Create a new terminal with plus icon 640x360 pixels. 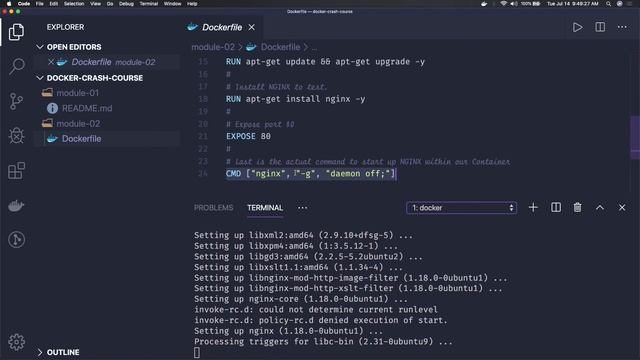click(x=533, y=208)
